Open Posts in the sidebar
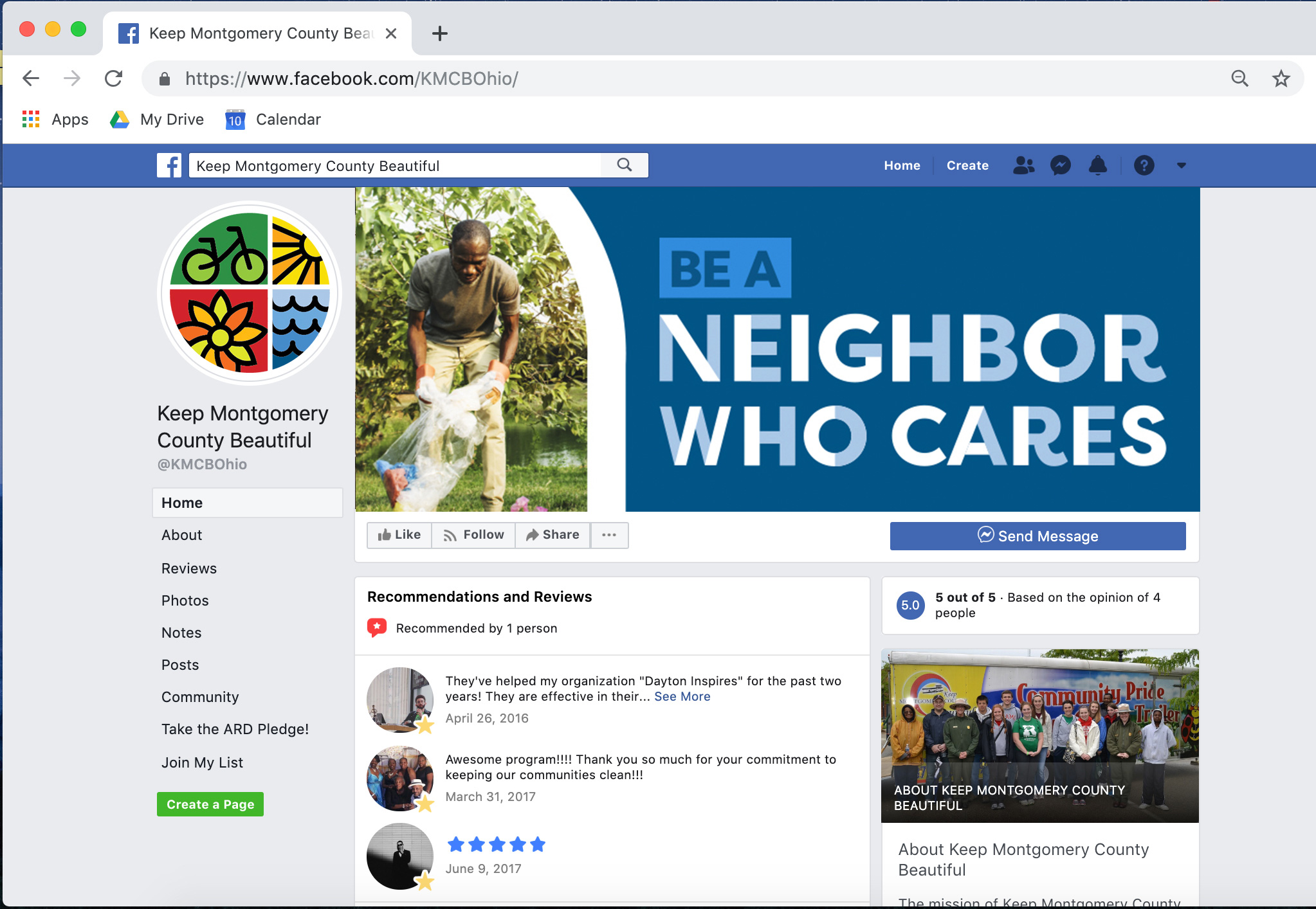Image resolution: width=1316 pixels, height=909 pixels. (180, 665)
